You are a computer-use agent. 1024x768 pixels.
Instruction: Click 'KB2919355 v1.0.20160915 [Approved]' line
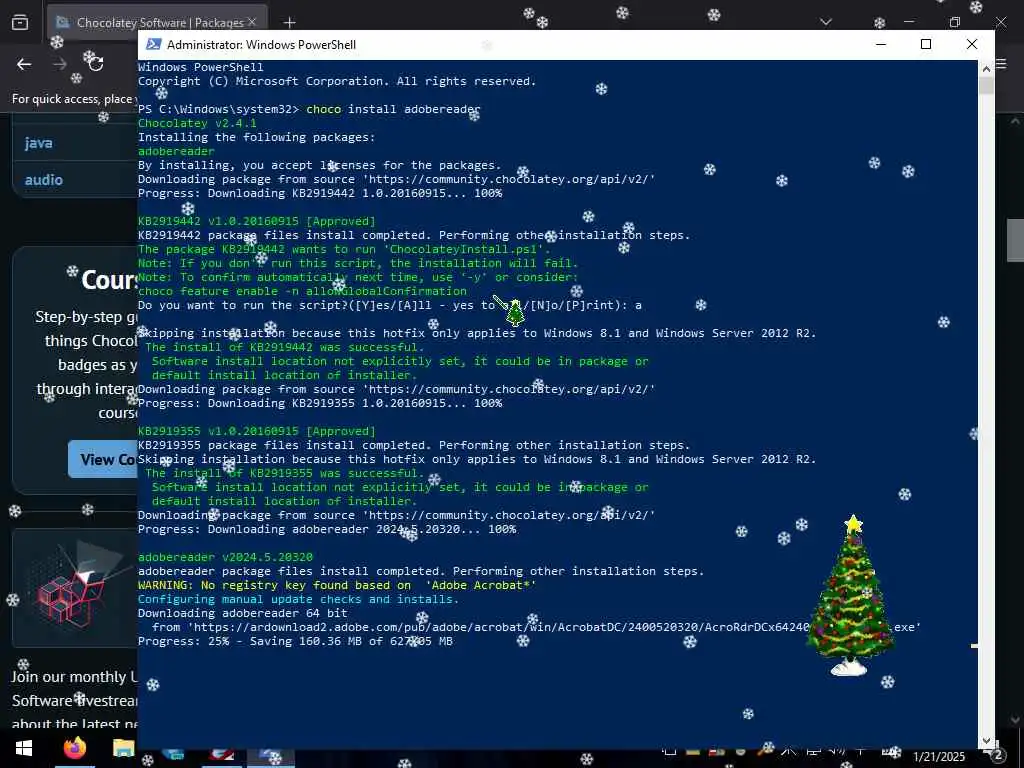click(257, 431)
